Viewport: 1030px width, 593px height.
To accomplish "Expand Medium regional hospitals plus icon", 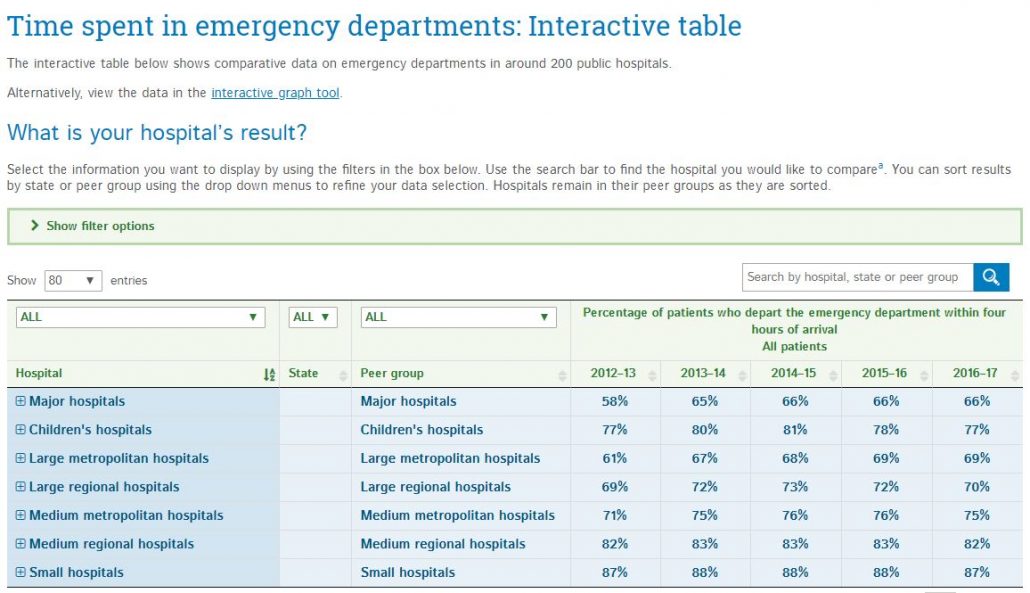I will (21, 544).
